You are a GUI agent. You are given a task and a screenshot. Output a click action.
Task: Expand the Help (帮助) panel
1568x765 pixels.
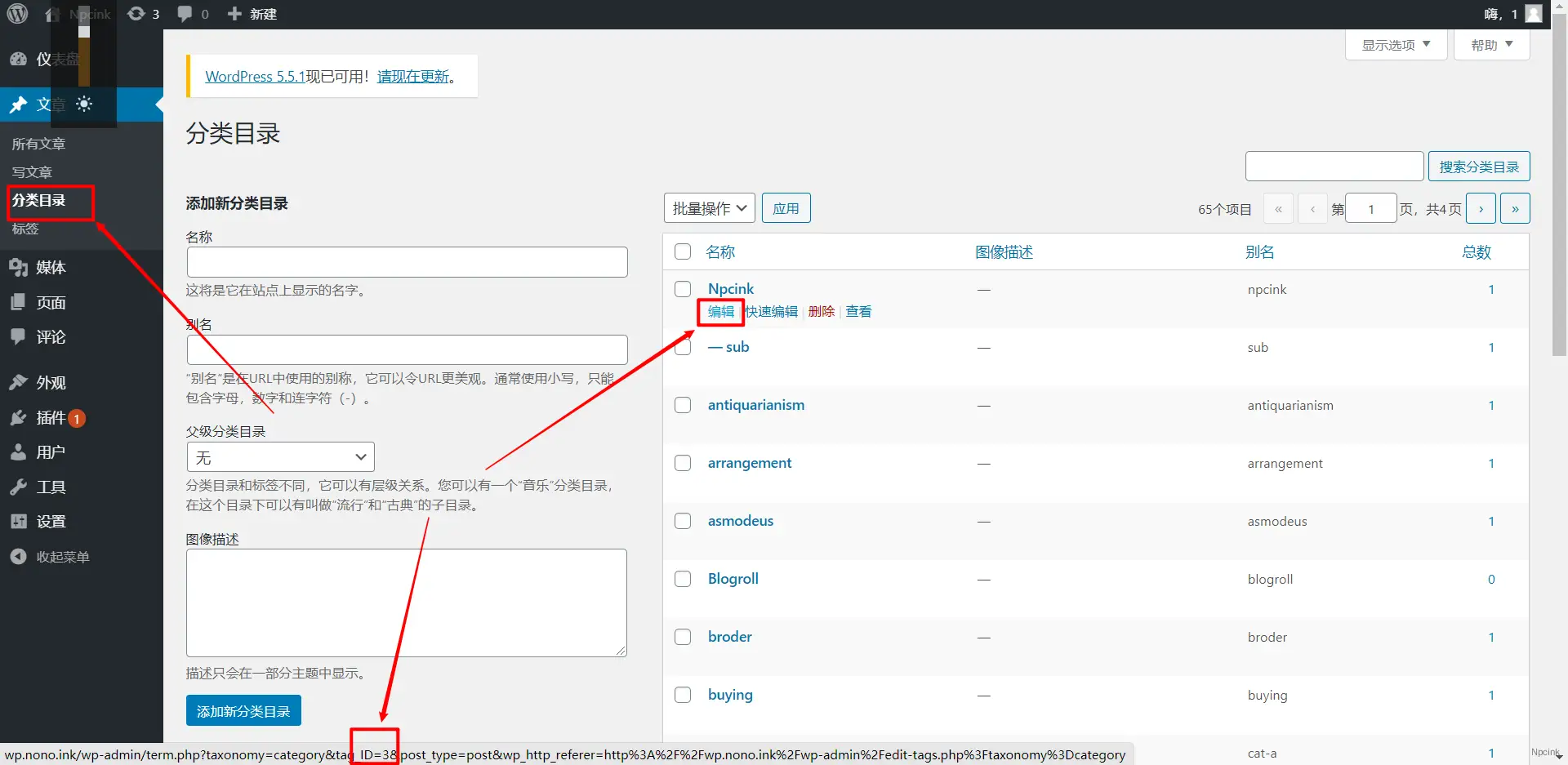(x=1492, y=45)
